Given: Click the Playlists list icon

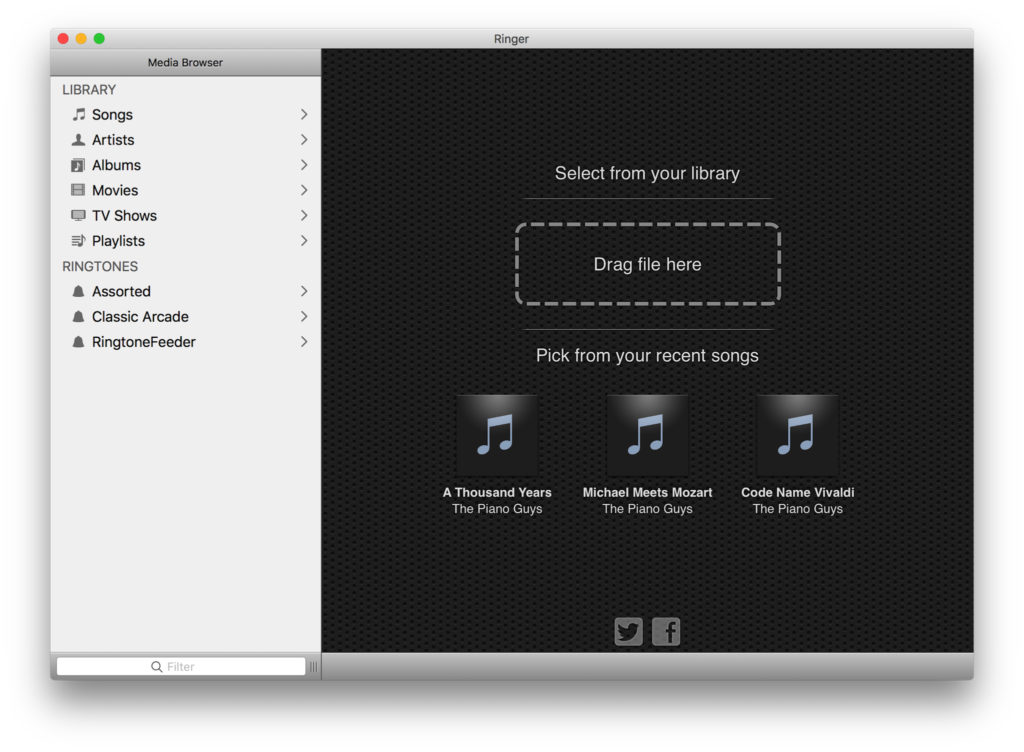Looking at the screenshot, I should pyautogui.click(x=78, y=241).
